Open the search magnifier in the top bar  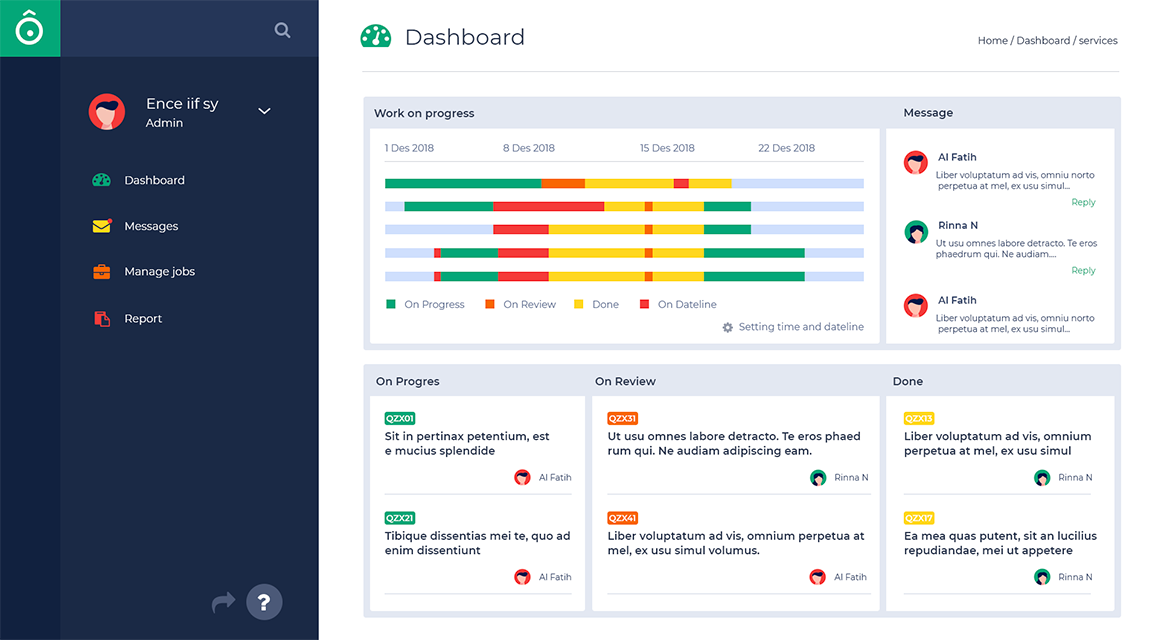pos(282,29)
